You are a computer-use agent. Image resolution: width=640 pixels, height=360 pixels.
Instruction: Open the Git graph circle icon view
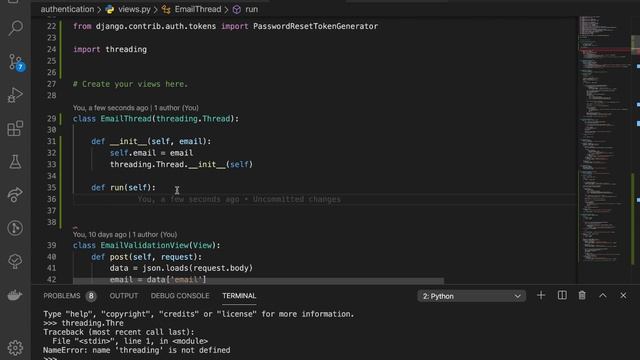click(16, 228)
